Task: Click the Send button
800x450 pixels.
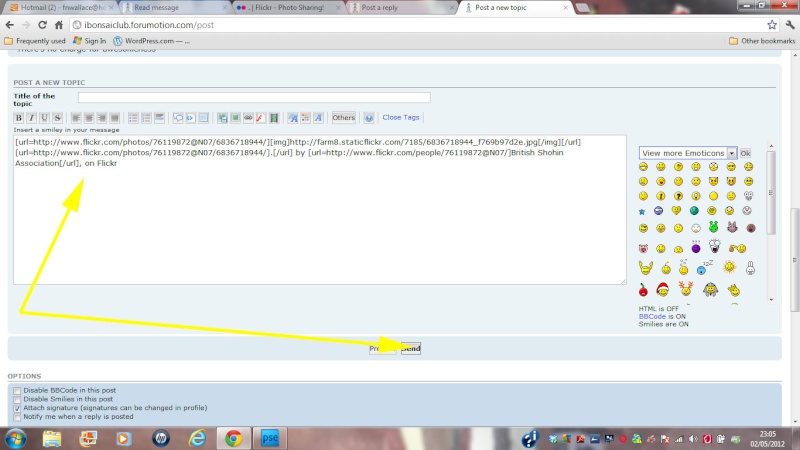Action: point(411,348)
